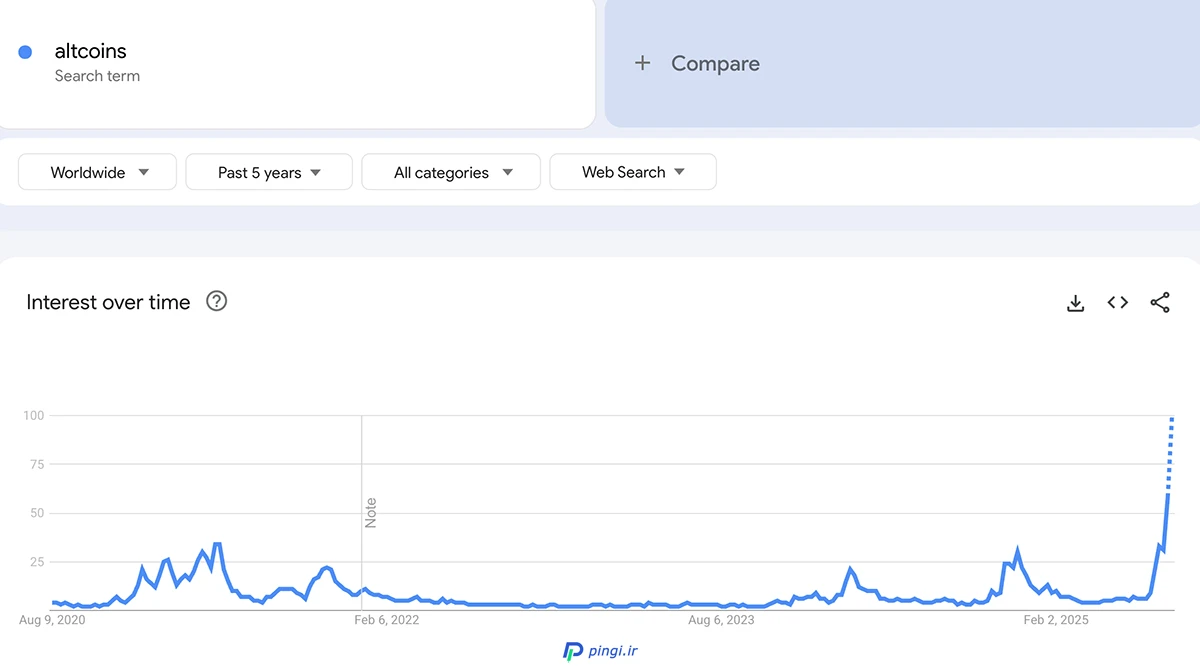Screen dimensions: 1200x671
Task: Edit the altcoins search term
Action: (91, 52)
